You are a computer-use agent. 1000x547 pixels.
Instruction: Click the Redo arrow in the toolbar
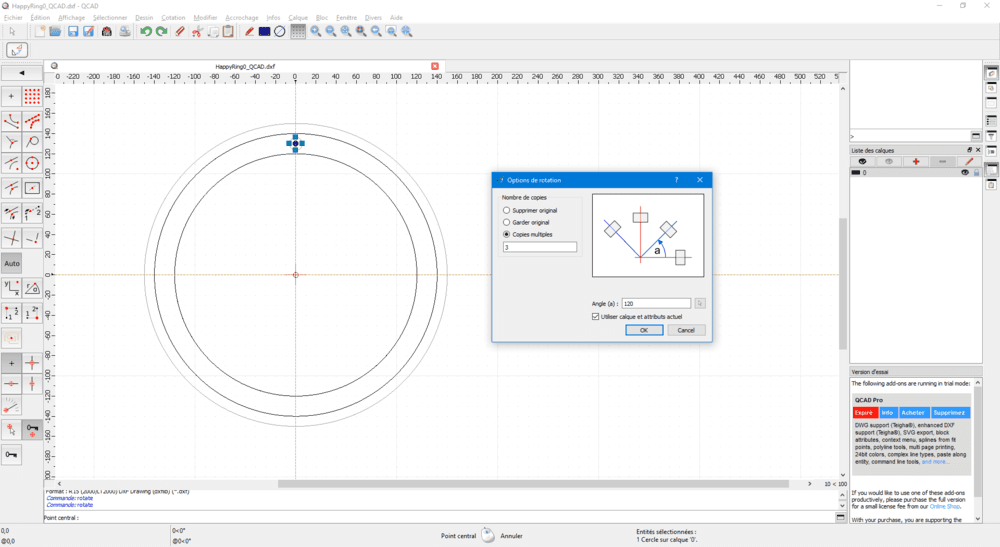[x=161, y=32]
